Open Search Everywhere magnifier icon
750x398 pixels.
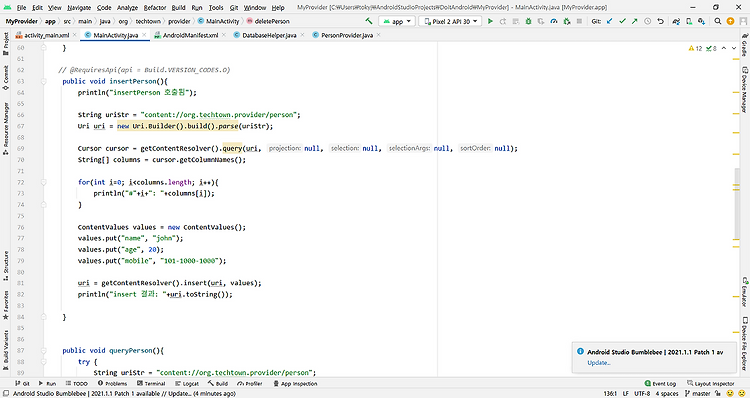coord(717,21)
